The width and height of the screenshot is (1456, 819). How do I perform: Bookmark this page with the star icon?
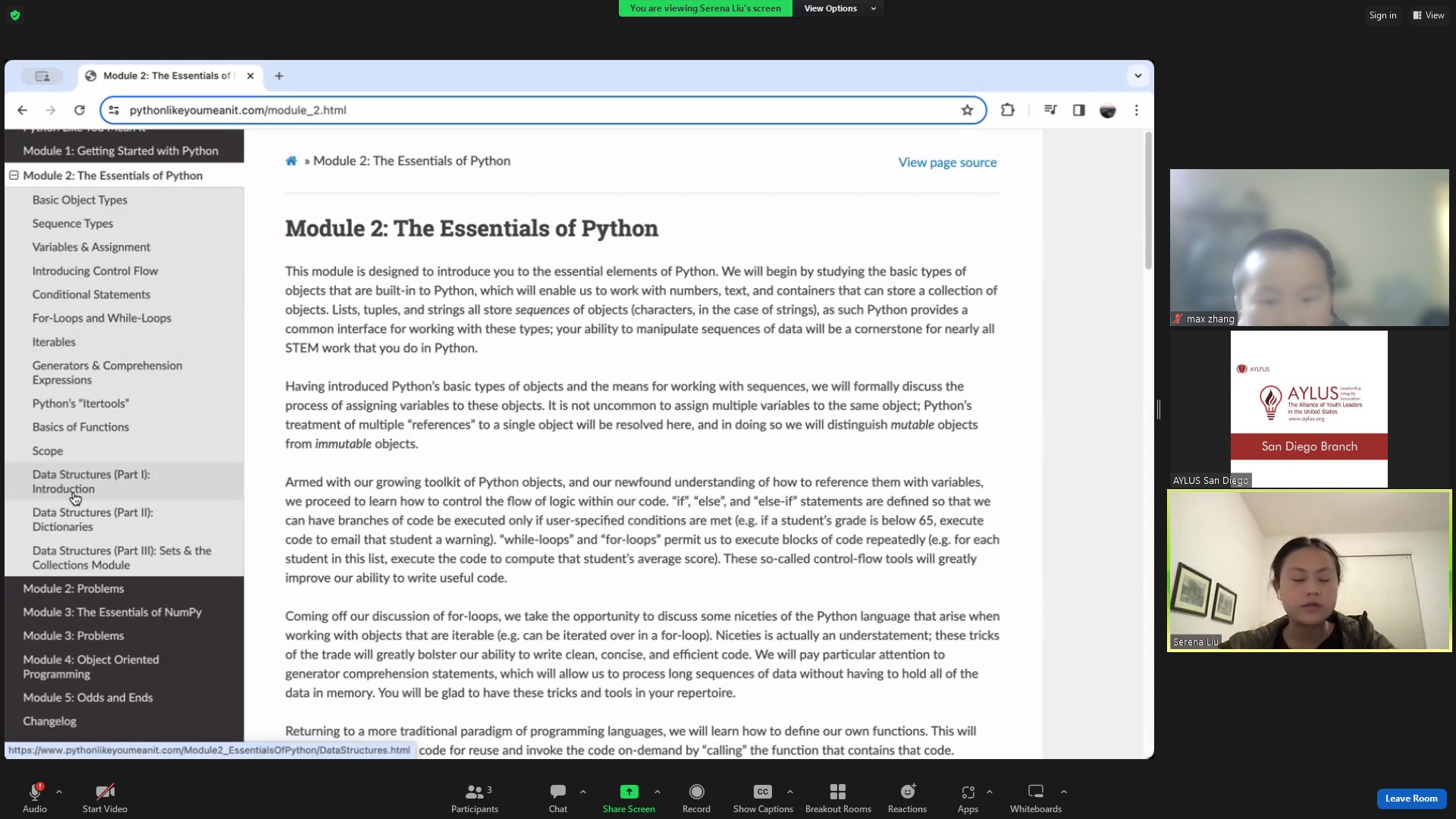[967, 110]
